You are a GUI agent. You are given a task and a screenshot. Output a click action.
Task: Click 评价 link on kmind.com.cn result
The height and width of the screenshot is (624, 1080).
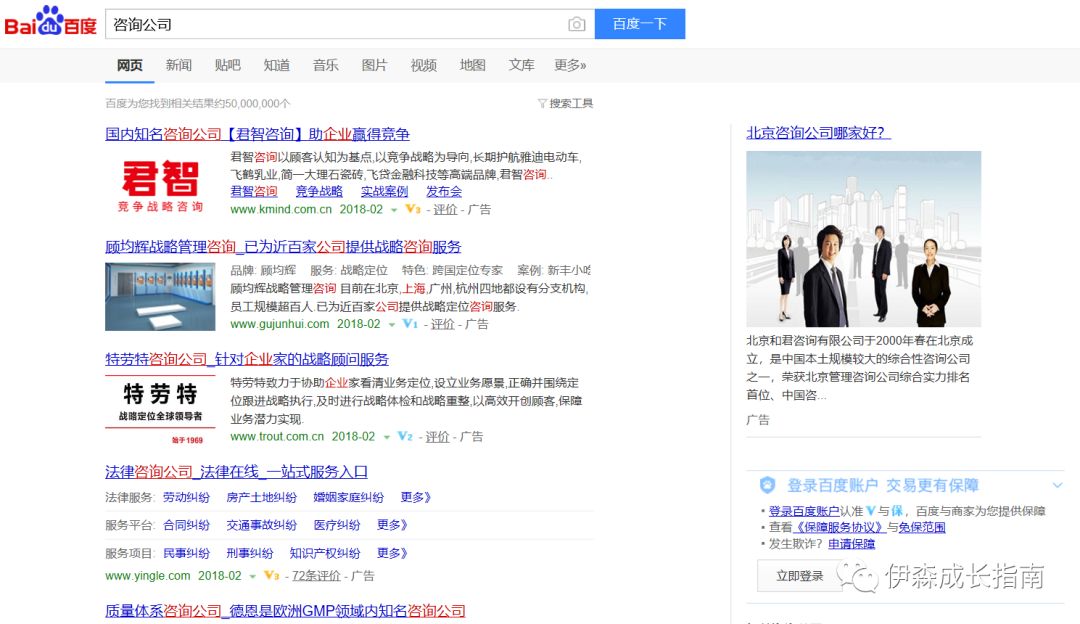coord(445,209)
